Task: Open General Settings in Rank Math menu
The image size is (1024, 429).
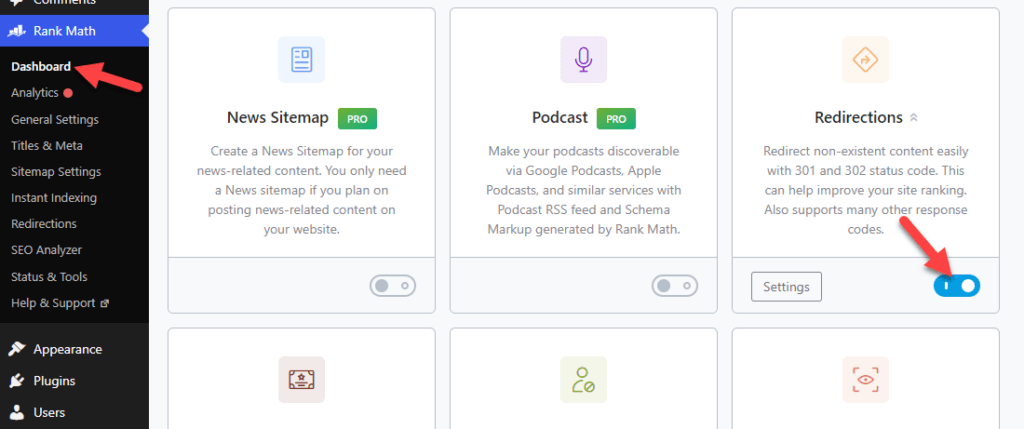Action: [x=55, y=119]
